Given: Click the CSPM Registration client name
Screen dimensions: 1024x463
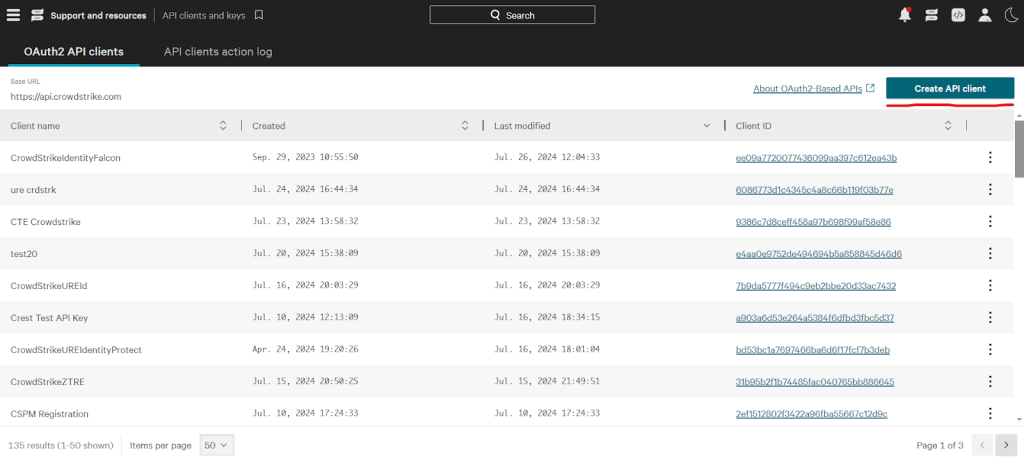Looking at the screenshot, I should 50,413.
